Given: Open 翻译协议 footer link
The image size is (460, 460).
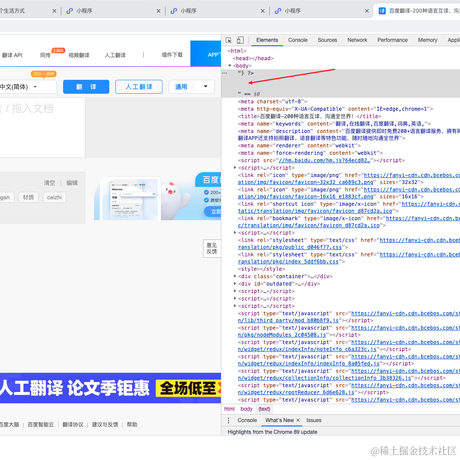Looking at the screenshot, I should pyautogui.click(x=73, y=424).
